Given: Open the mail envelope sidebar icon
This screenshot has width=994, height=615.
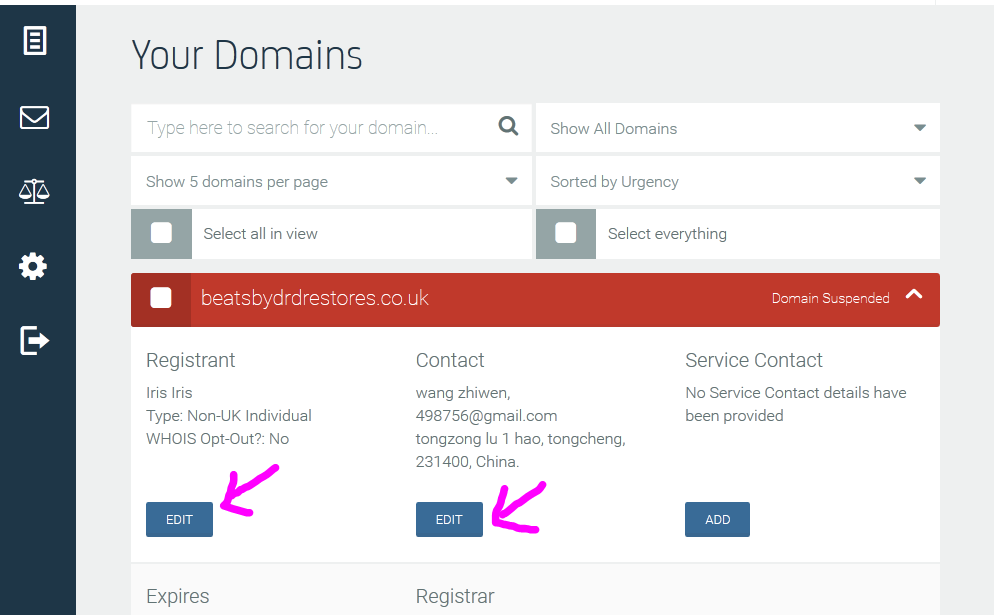Looking at the screenshot, I should (34, 117).
